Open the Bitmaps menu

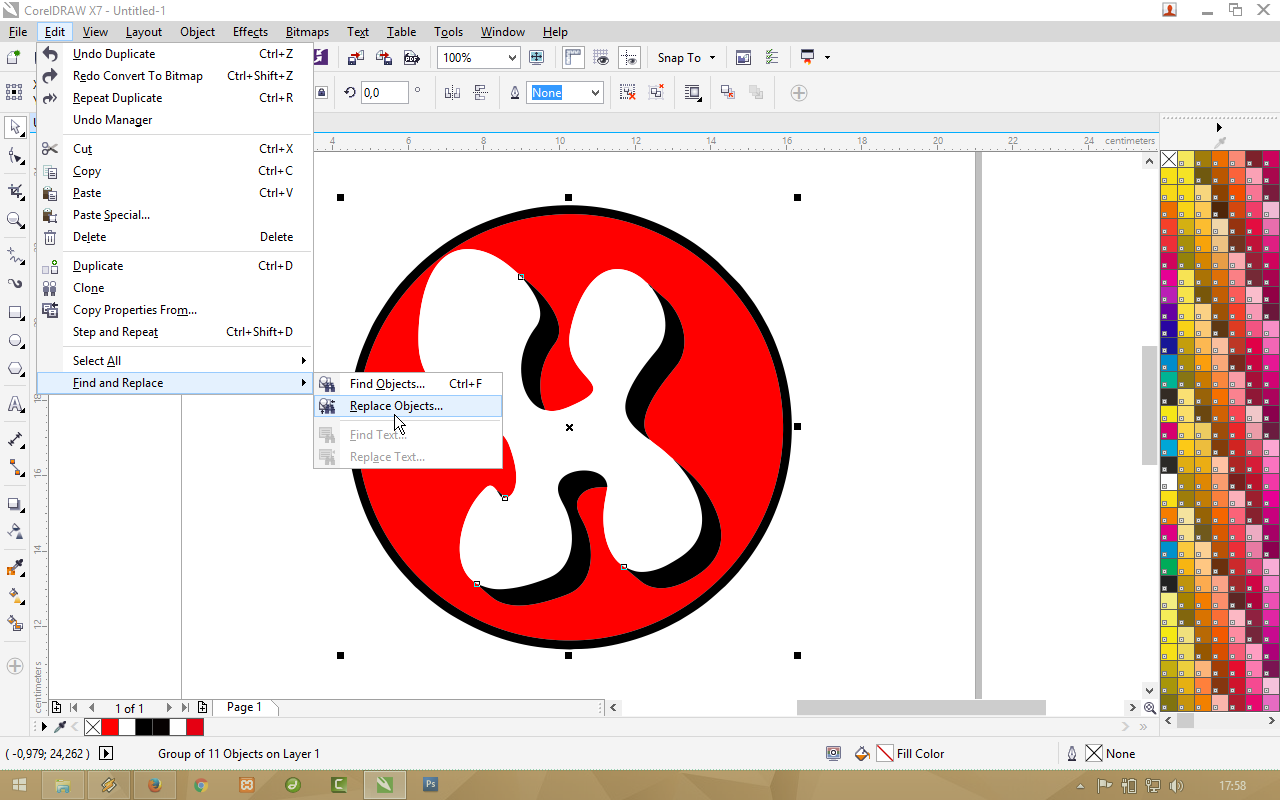click(x=306, y=31)
